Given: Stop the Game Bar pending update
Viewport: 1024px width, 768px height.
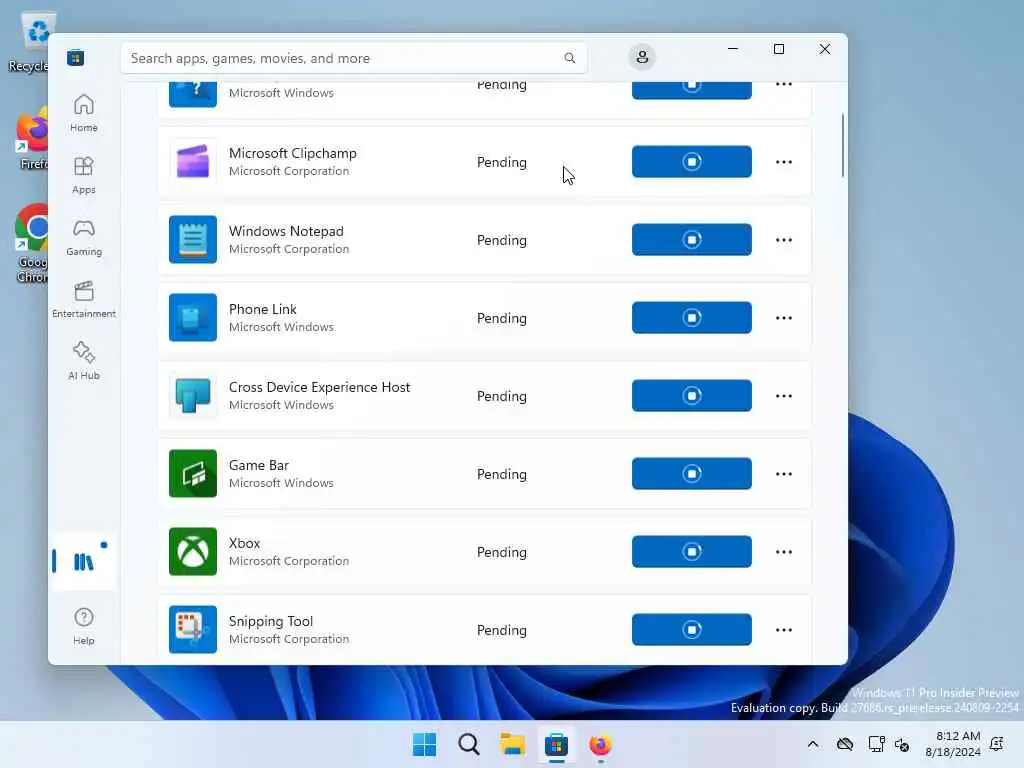Looking at the screenshot, I should 692,473.
